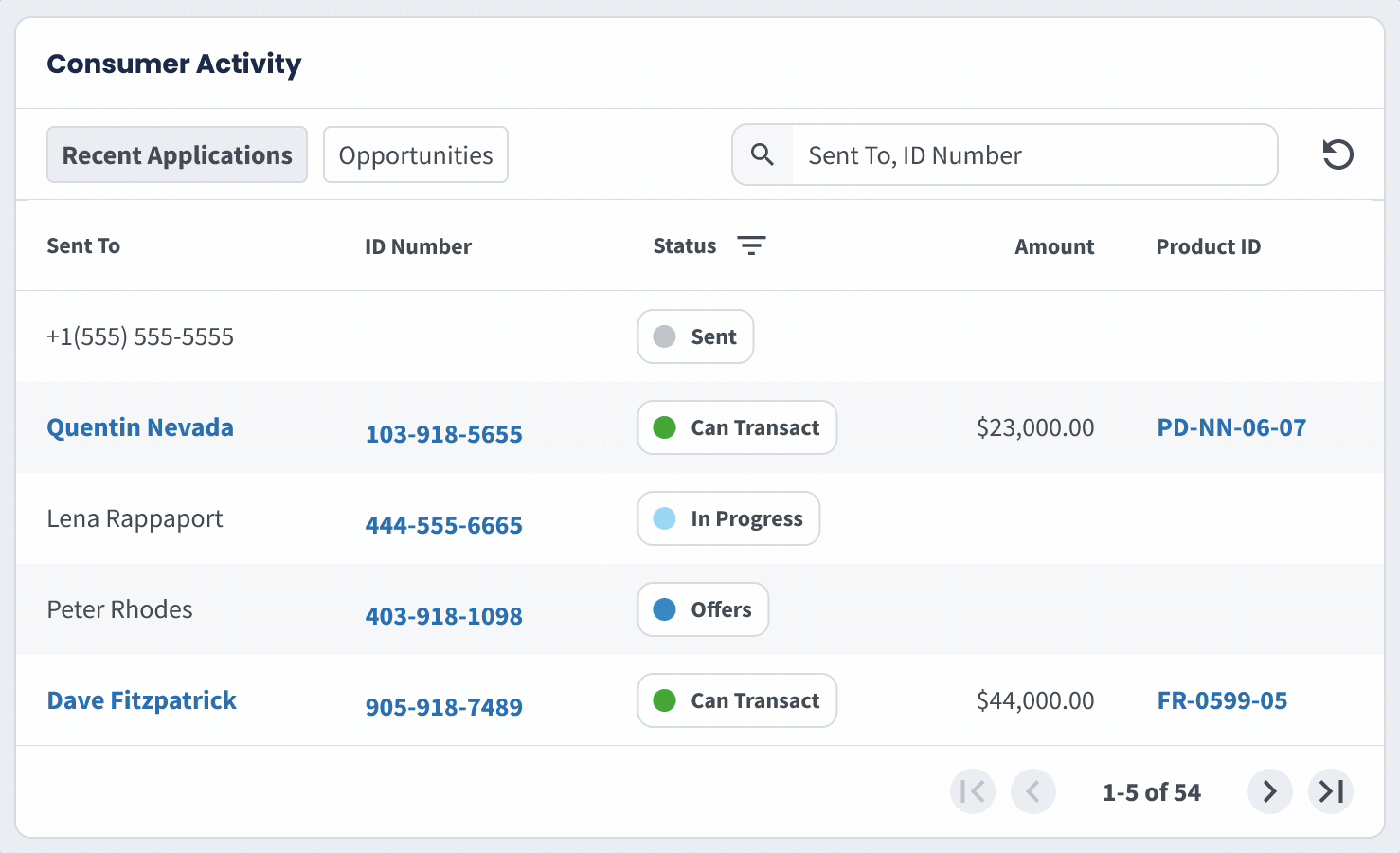
Task: Click the Offers status badge
Action: click(x=703, y=609)
